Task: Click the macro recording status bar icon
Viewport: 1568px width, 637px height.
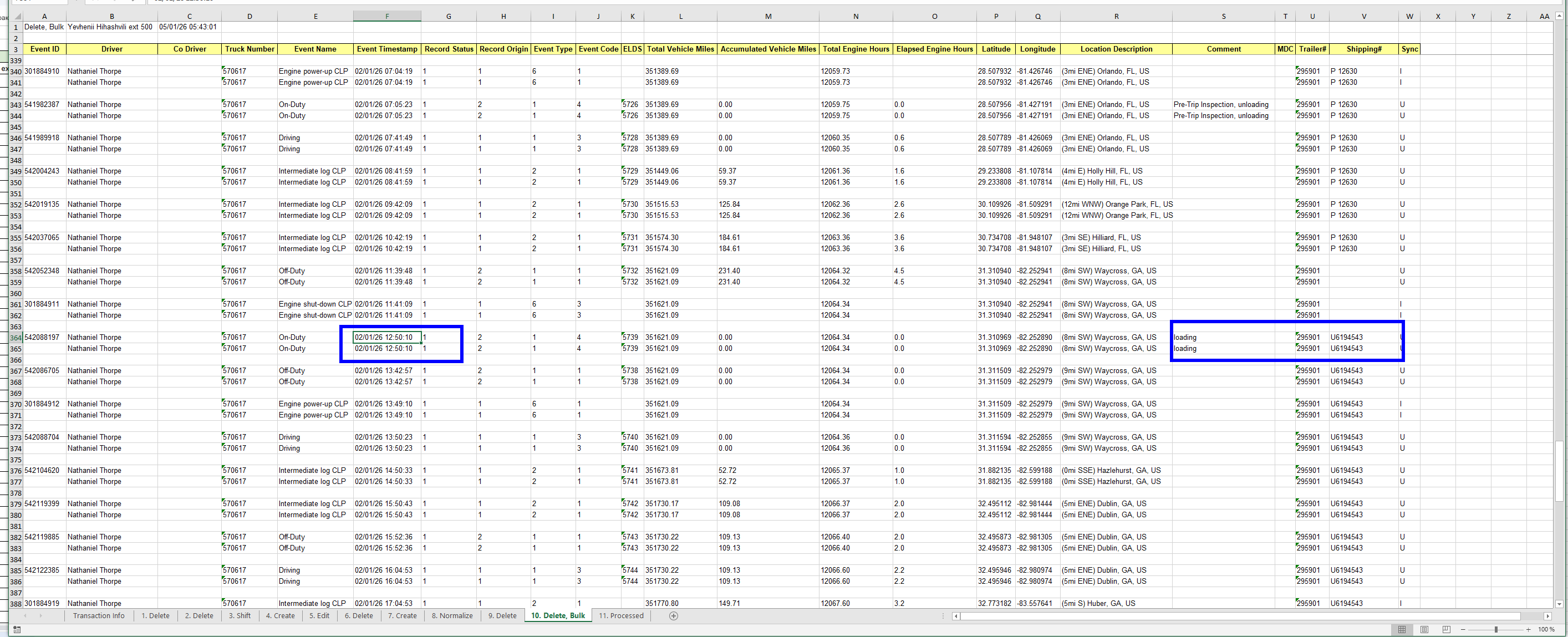Action: pyautogui.click(x=17, y=629)
